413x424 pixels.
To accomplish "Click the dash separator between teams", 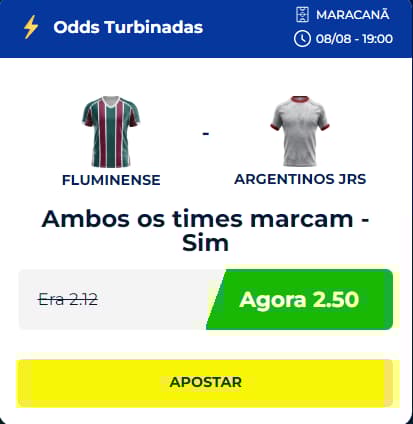I will [x=206, y=134].
